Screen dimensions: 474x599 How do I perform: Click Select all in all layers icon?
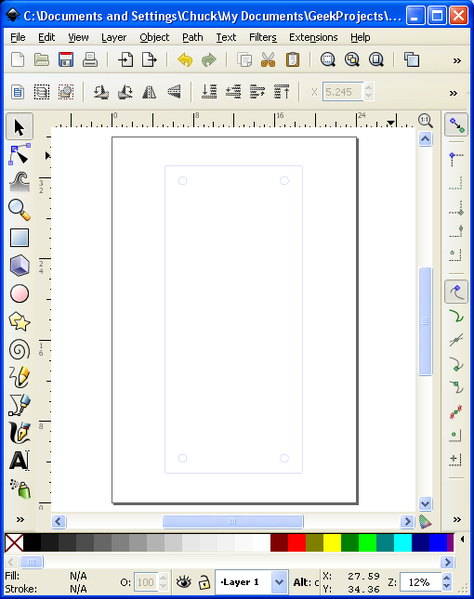(42, 92)
